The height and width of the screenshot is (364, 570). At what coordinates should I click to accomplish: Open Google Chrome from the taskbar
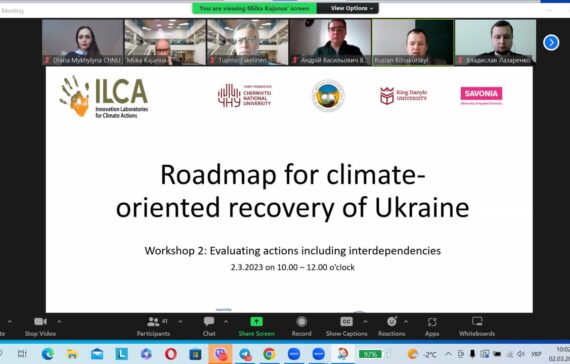point(269,354)
